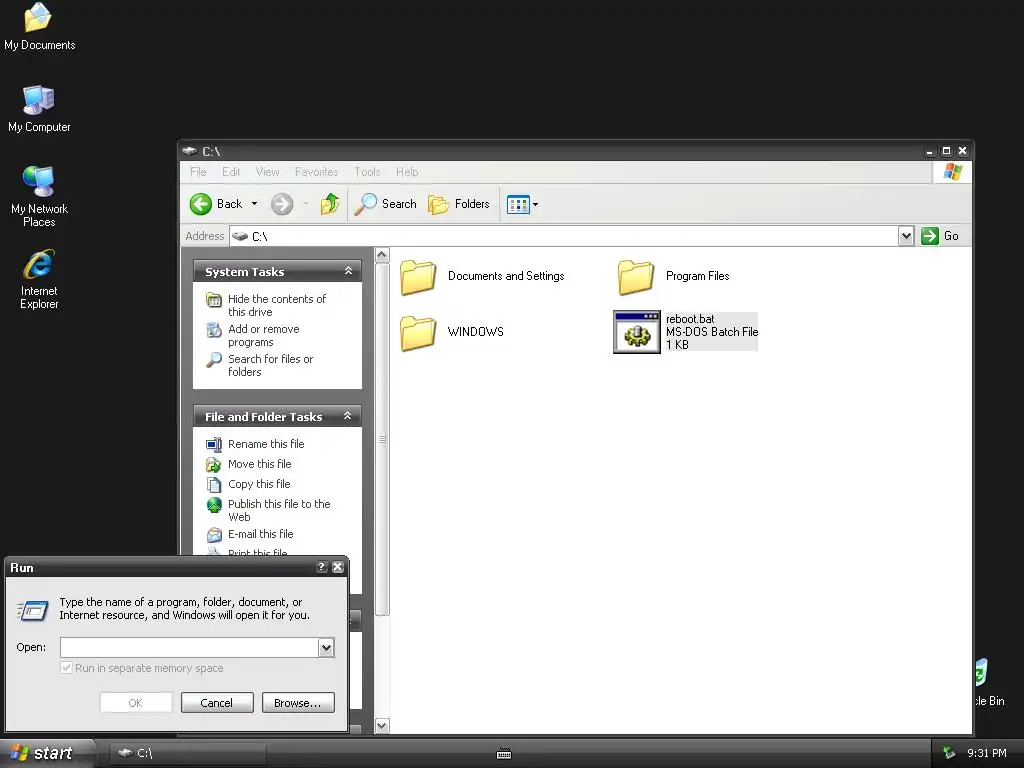Select the WINDOWS folder icon

tap(418, 332)
